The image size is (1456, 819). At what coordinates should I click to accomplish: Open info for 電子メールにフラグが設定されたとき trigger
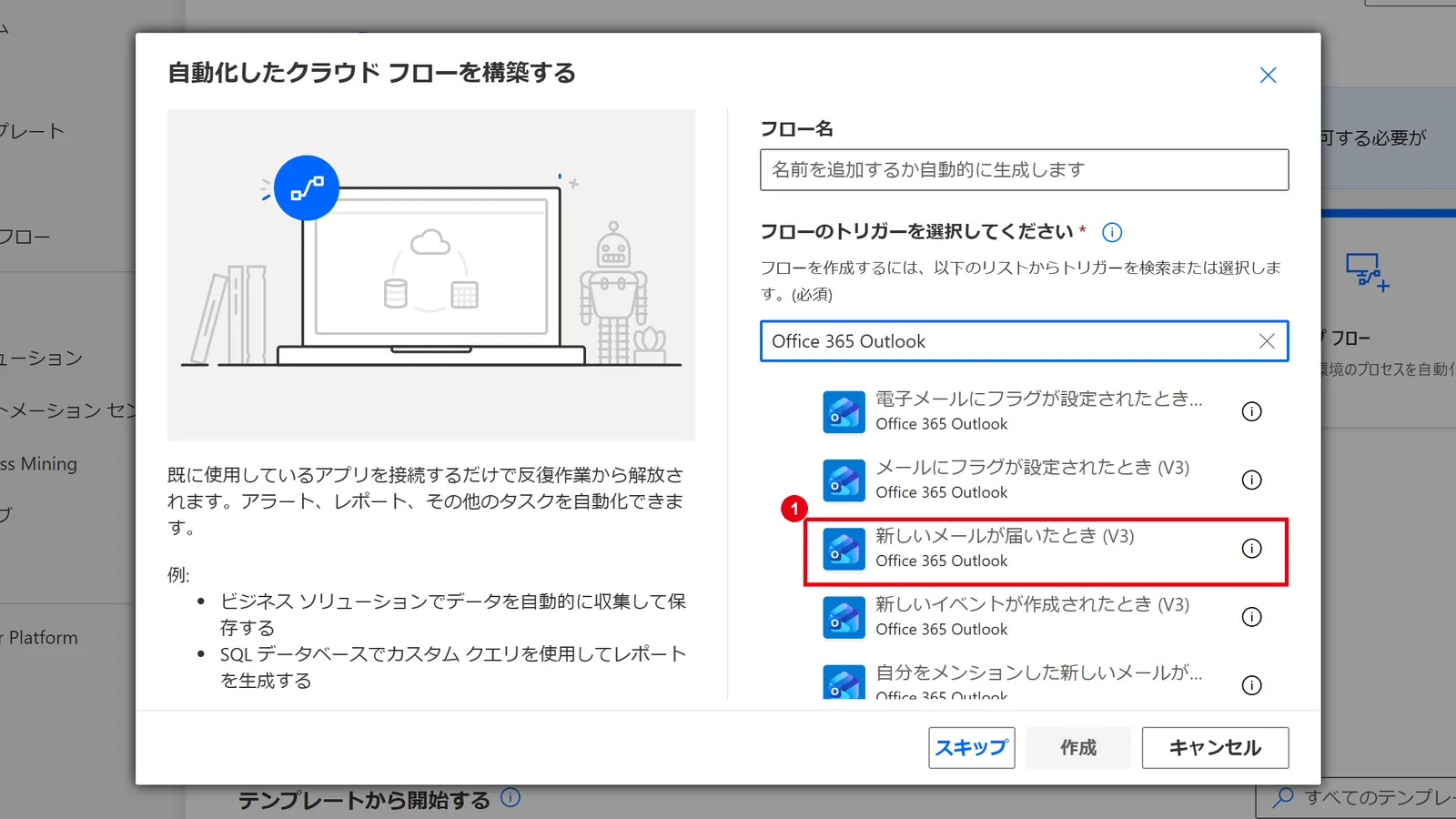pyautogui.click(x=1252, y=411)
